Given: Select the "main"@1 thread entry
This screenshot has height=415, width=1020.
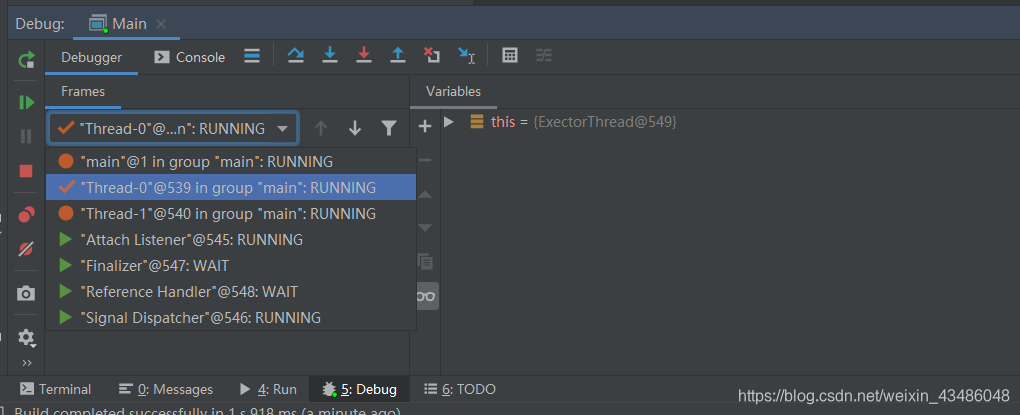Looking at the screenshot, I should click(x=231, y=161).
